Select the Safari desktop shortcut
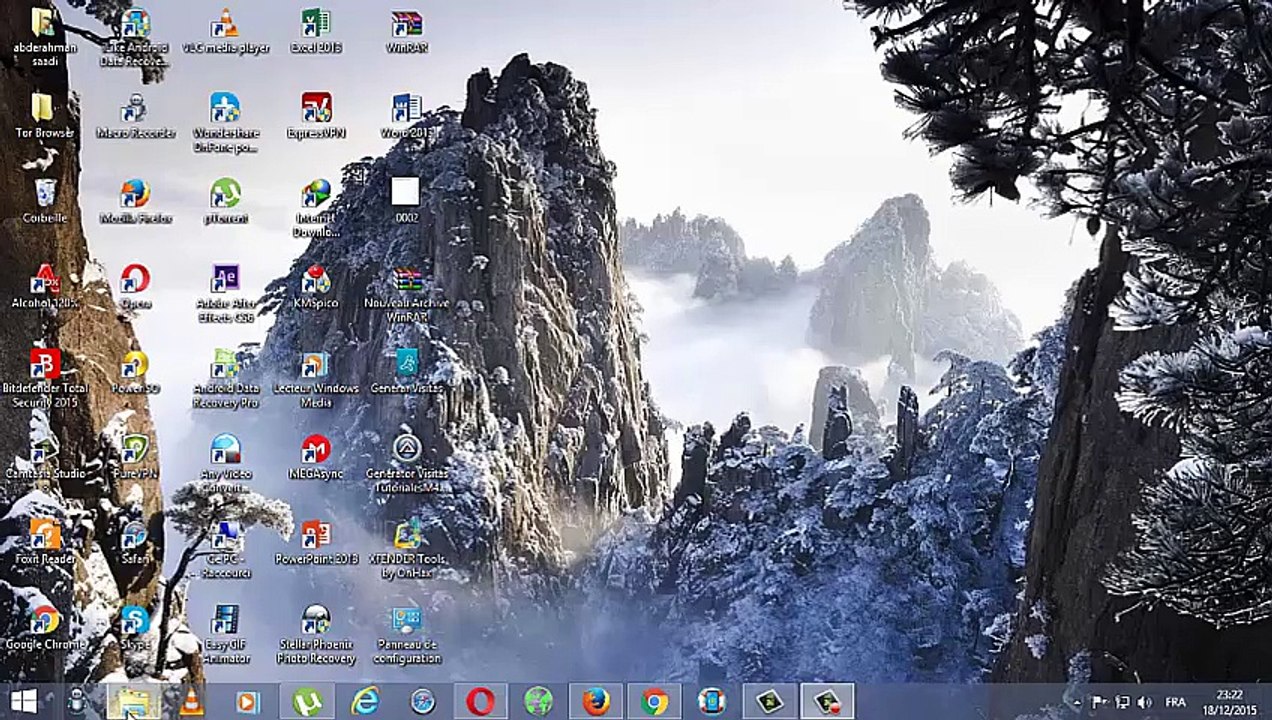The image size is (1272, 720). coord(135,541)
